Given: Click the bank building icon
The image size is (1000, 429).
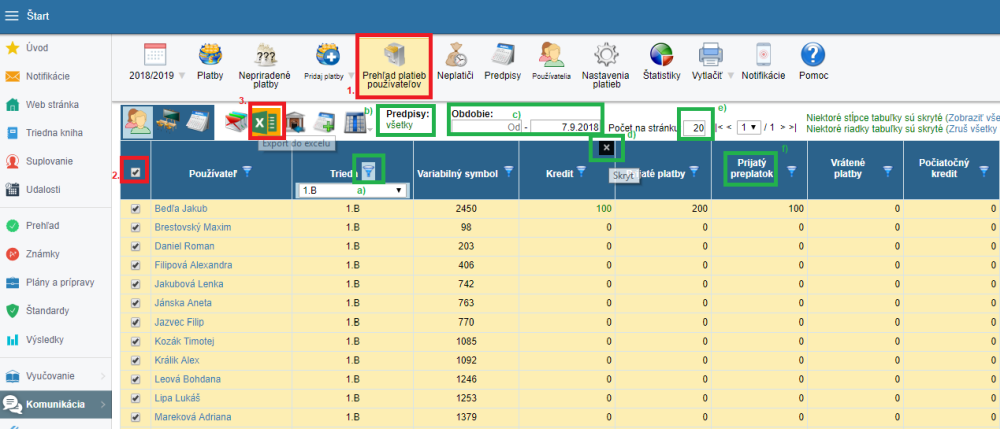Looking at the screenshot, I should [x=295, y=121].
